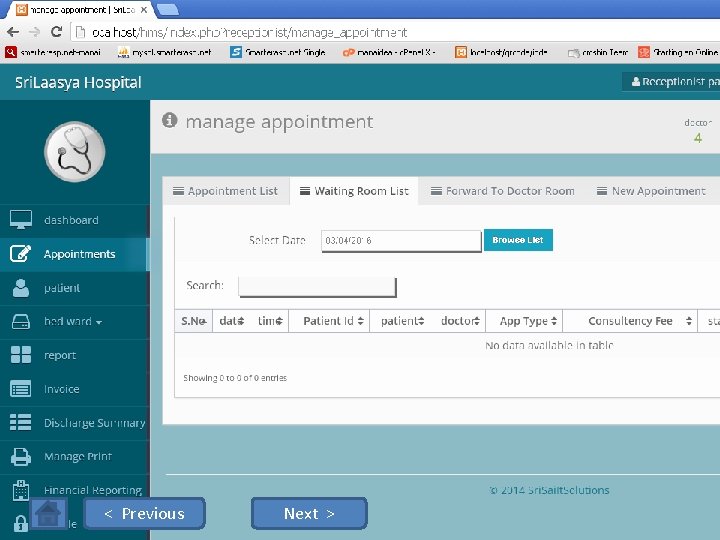Open the Receptionist panel menu
Viewport: 720px width, 540px height.
tap(671, 82)
